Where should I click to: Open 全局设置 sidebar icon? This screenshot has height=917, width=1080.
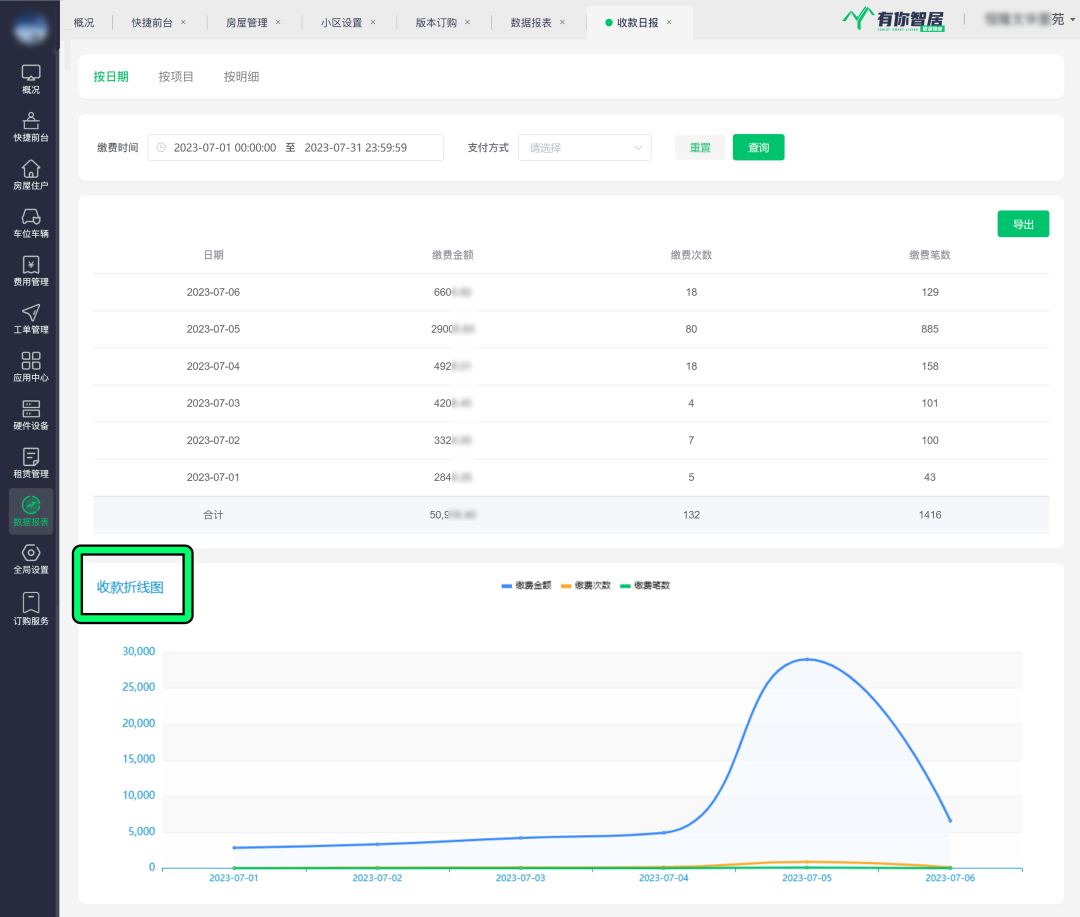[31, 559]
